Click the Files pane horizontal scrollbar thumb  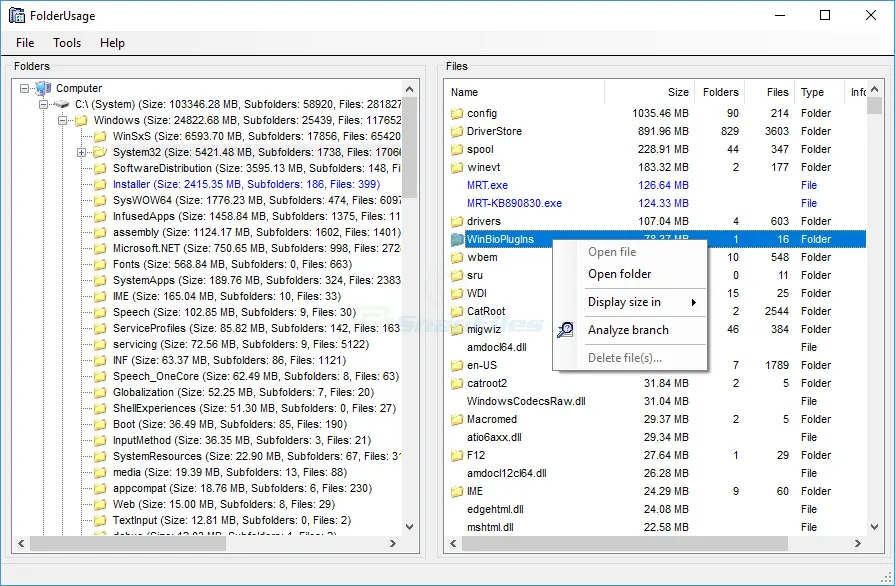[624, 544]
